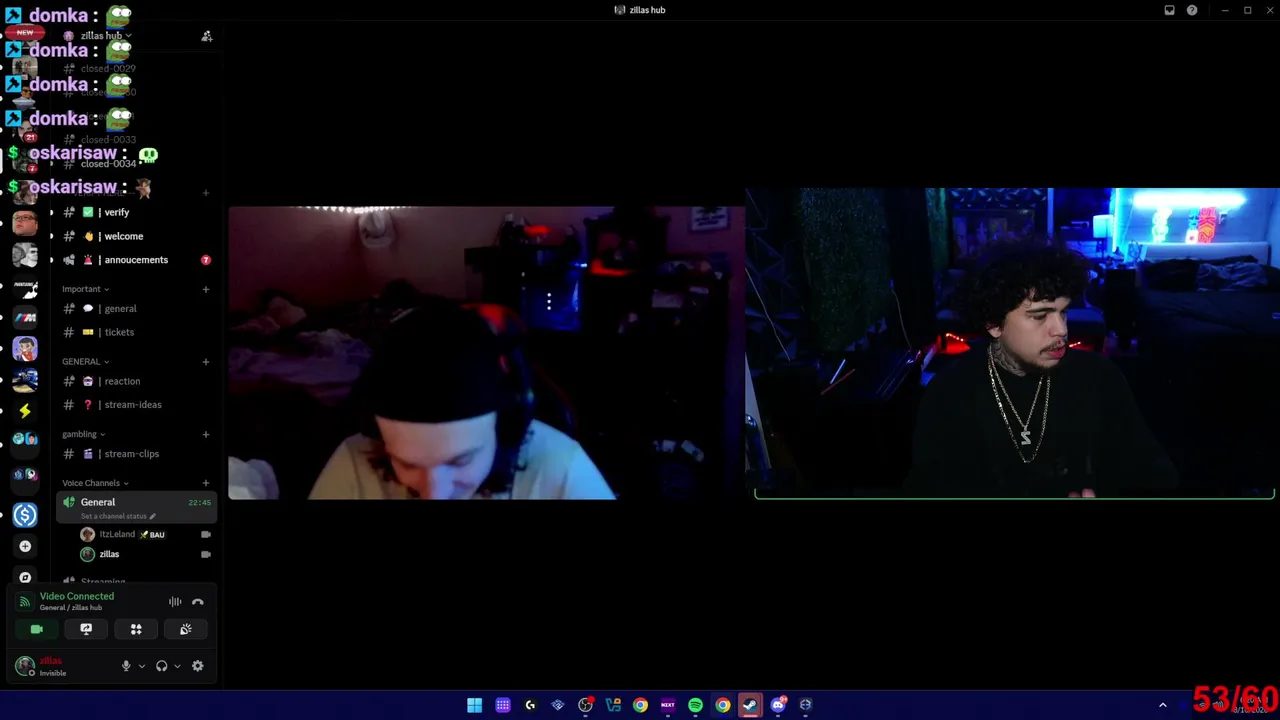Open the welcome channel
Screen dimensions: 1280x720
pos(136,236)
